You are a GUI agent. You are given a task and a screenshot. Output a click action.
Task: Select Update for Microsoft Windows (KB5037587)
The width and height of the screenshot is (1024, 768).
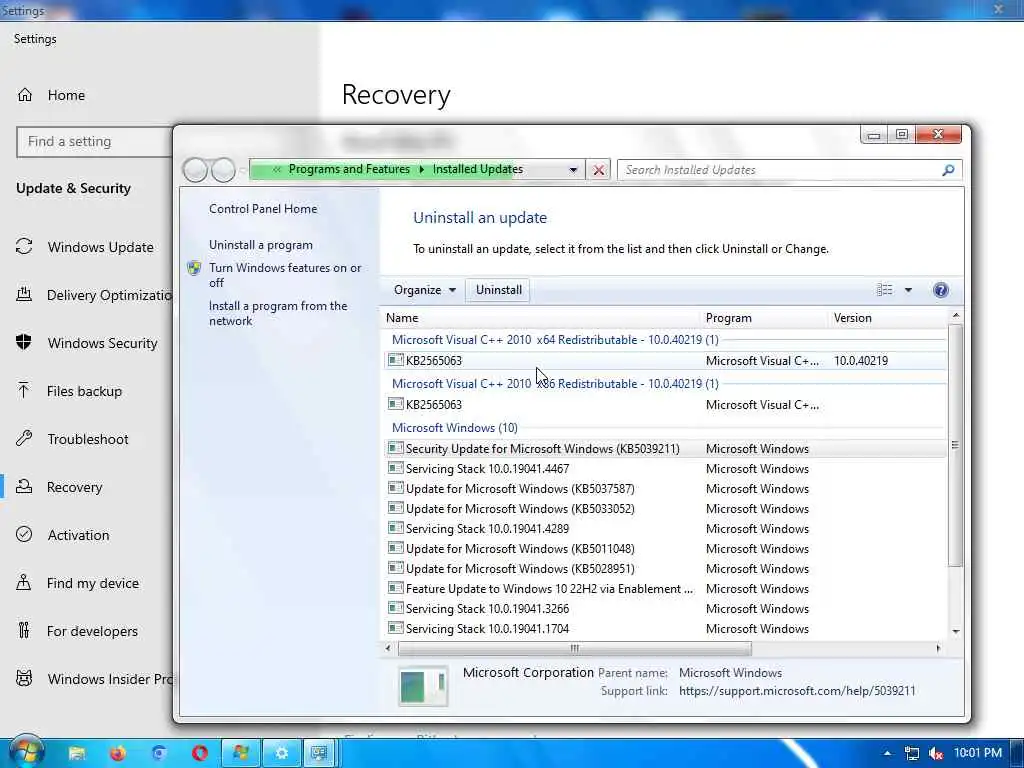point(665,489)
